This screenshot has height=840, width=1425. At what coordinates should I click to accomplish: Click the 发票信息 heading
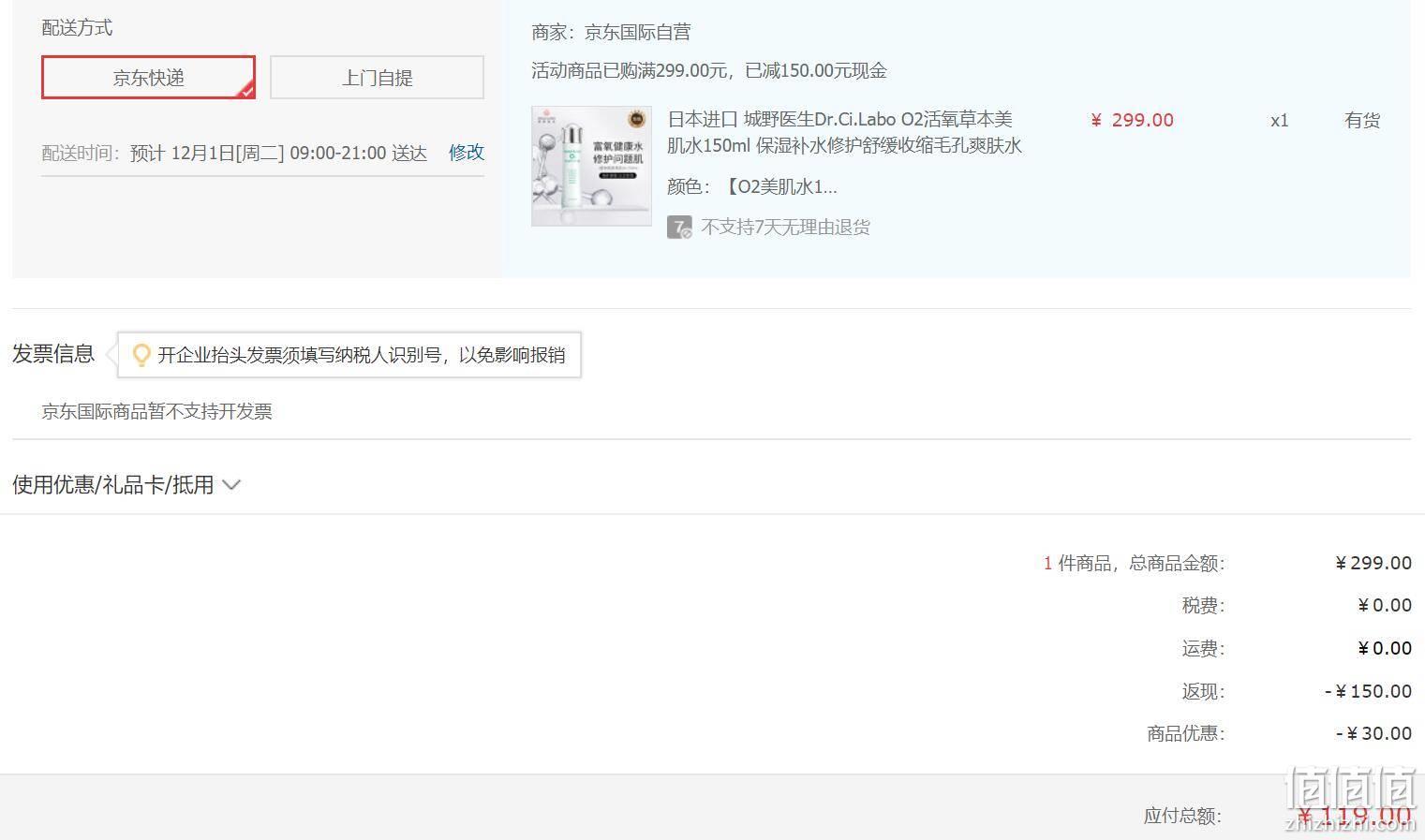click(x=53, y=354)
